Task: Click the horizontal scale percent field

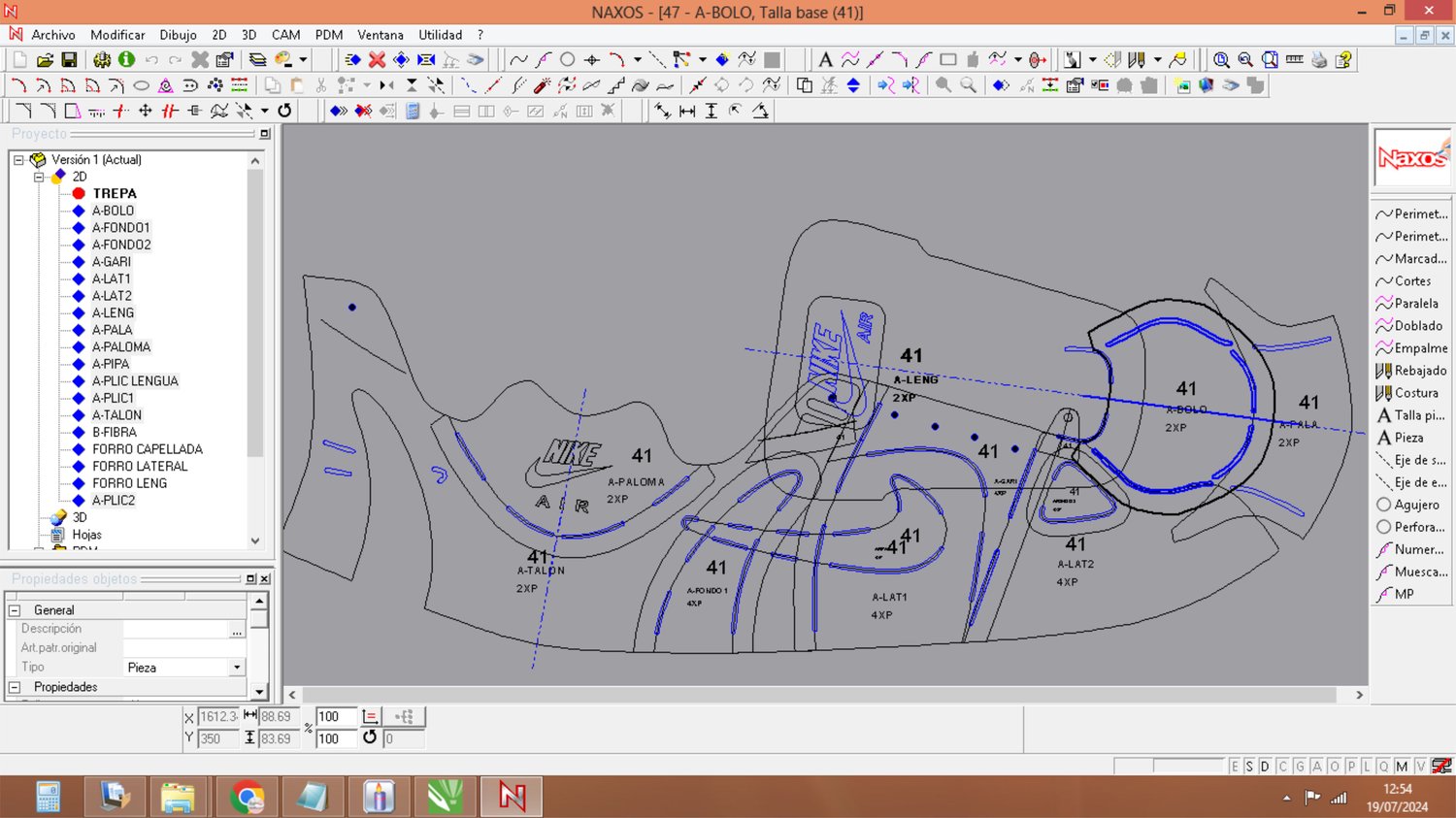Action: (x=336, y=716)
